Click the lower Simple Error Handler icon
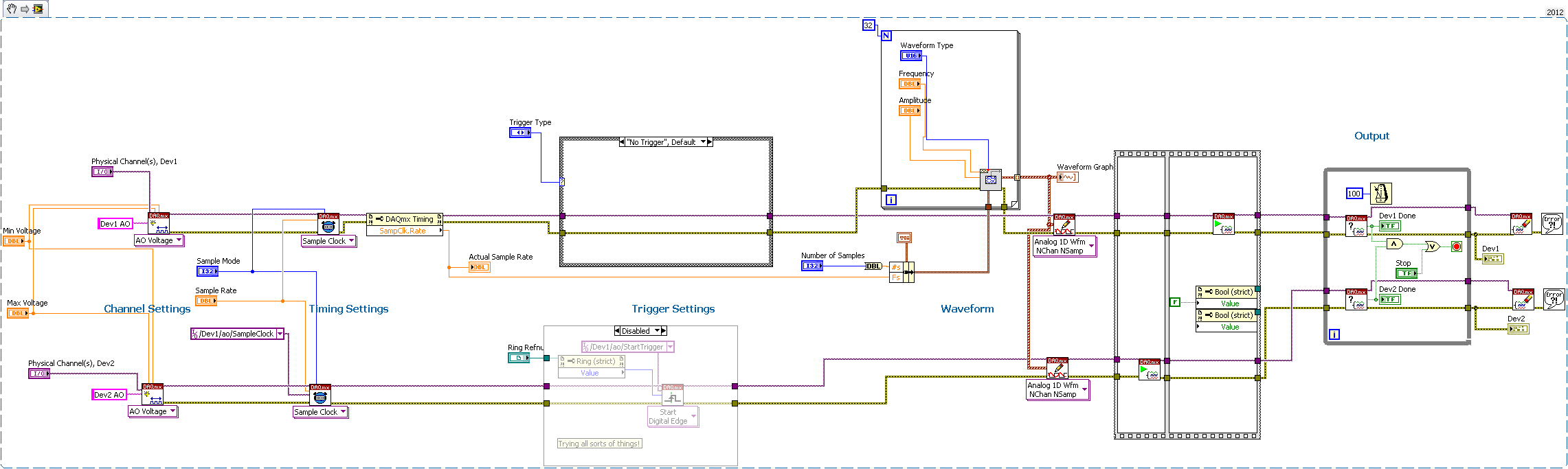 click(1554, 299)
